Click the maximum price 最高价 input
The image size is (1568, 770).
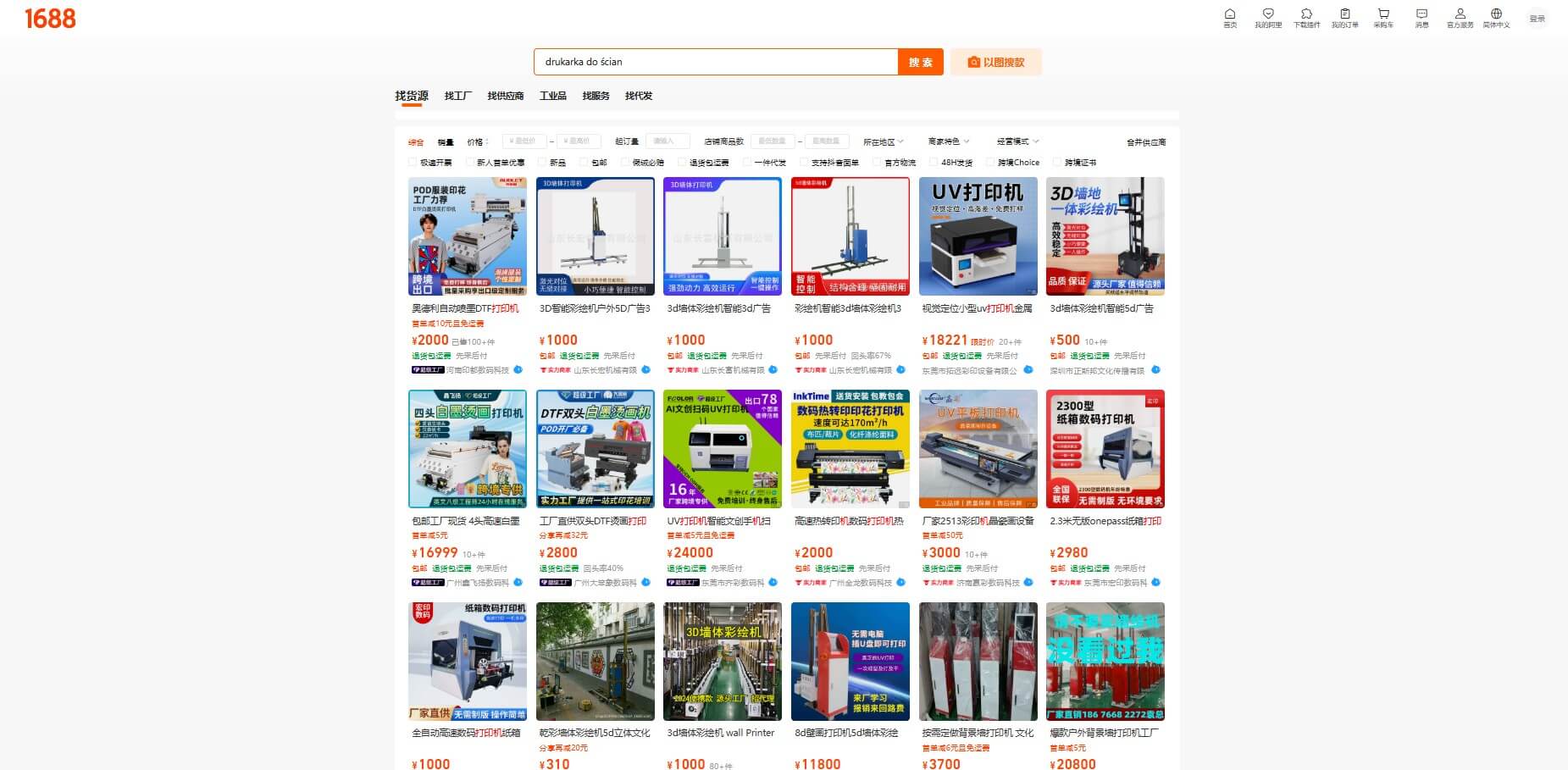(x=579, y=141)
